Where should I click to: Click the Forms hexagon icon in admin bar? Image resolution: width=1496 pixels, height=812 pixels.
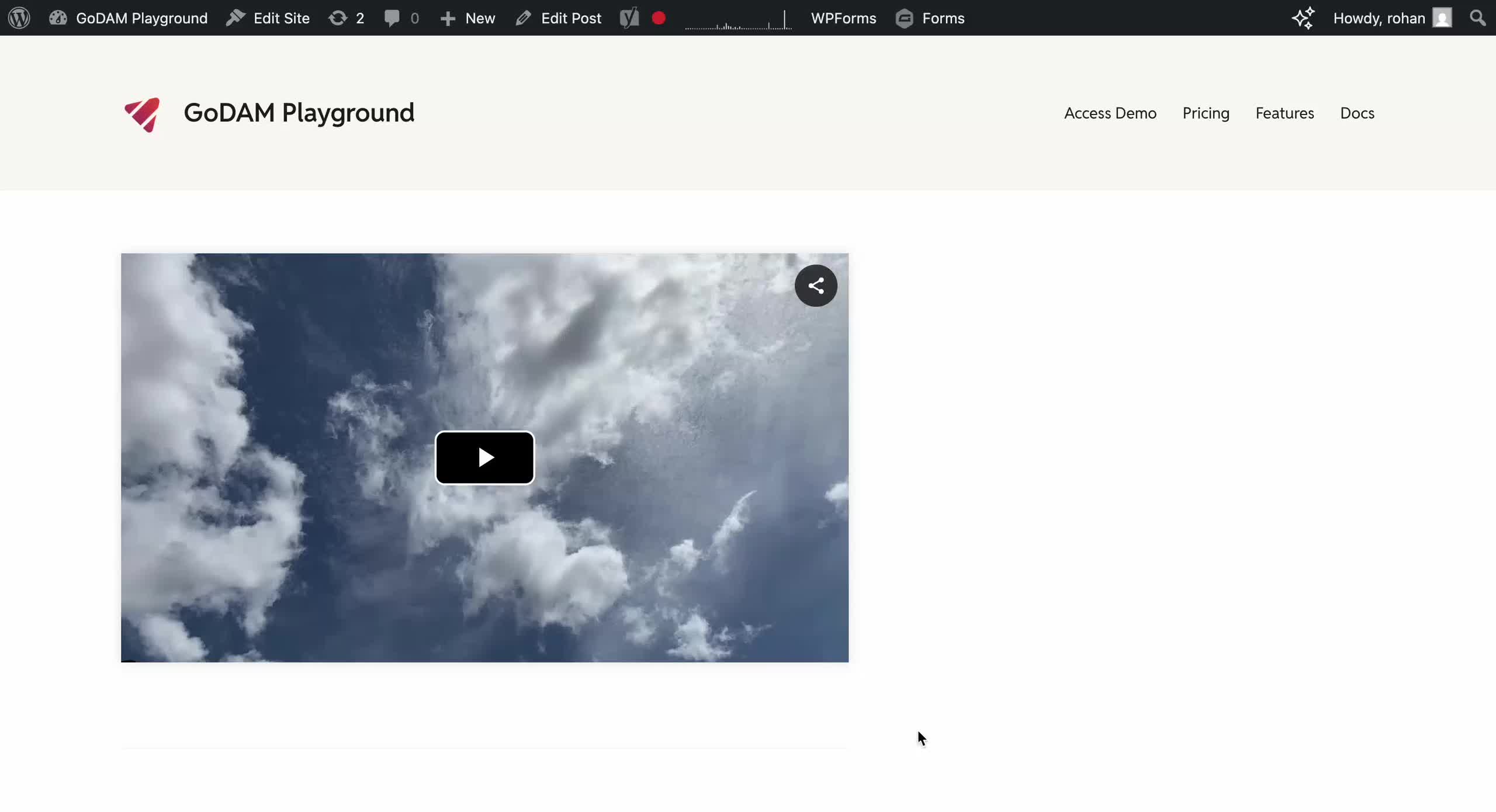click(905, 18)
